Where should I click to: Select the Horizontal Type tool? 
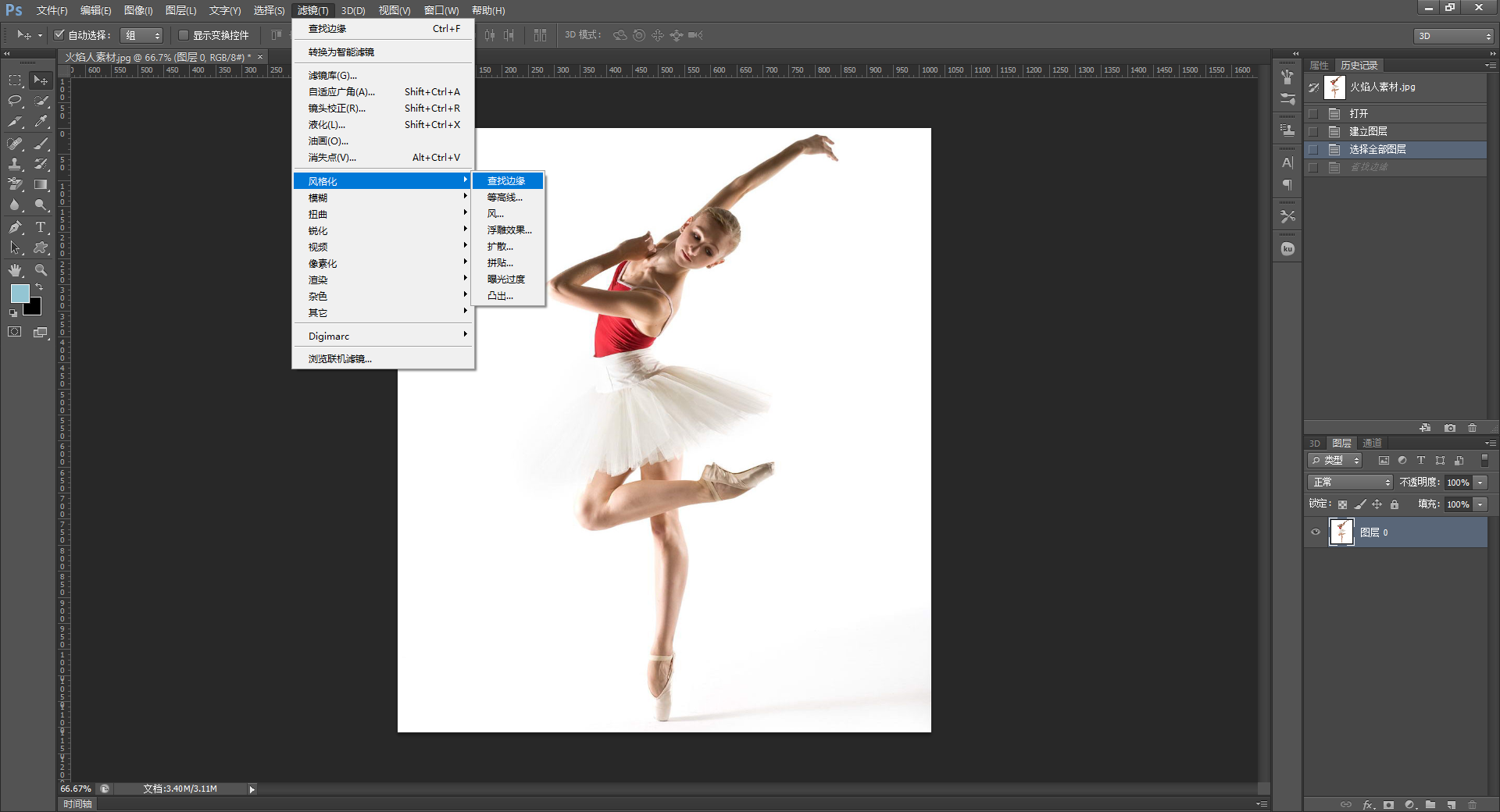[x=41, y=227]
